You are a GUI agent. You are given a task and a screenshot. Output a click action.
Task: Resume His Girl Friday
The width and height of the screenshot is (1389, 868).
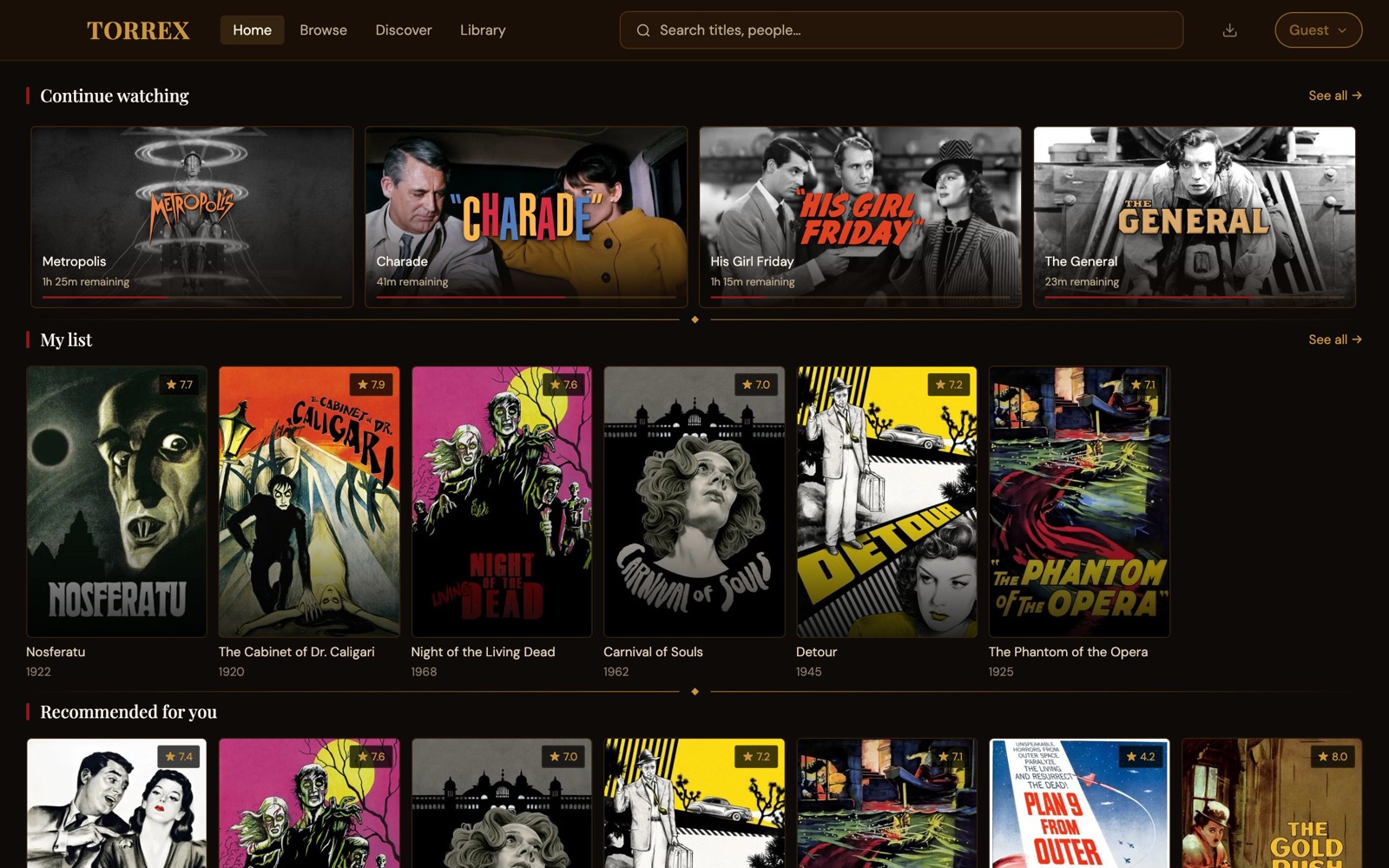(860, 217)
